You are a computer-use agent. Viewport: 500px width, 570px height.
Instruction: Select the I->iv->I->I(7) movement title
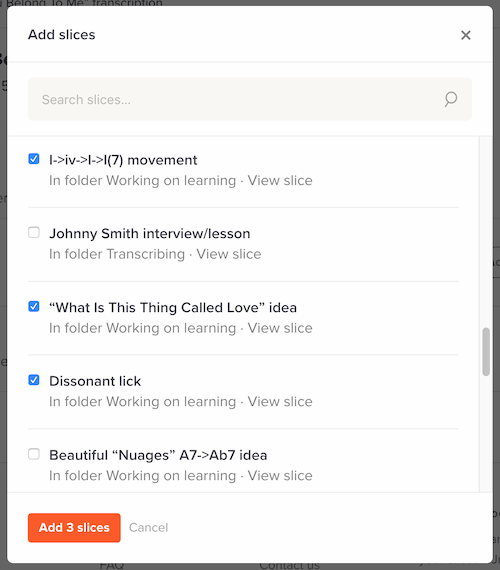(123, 160)
